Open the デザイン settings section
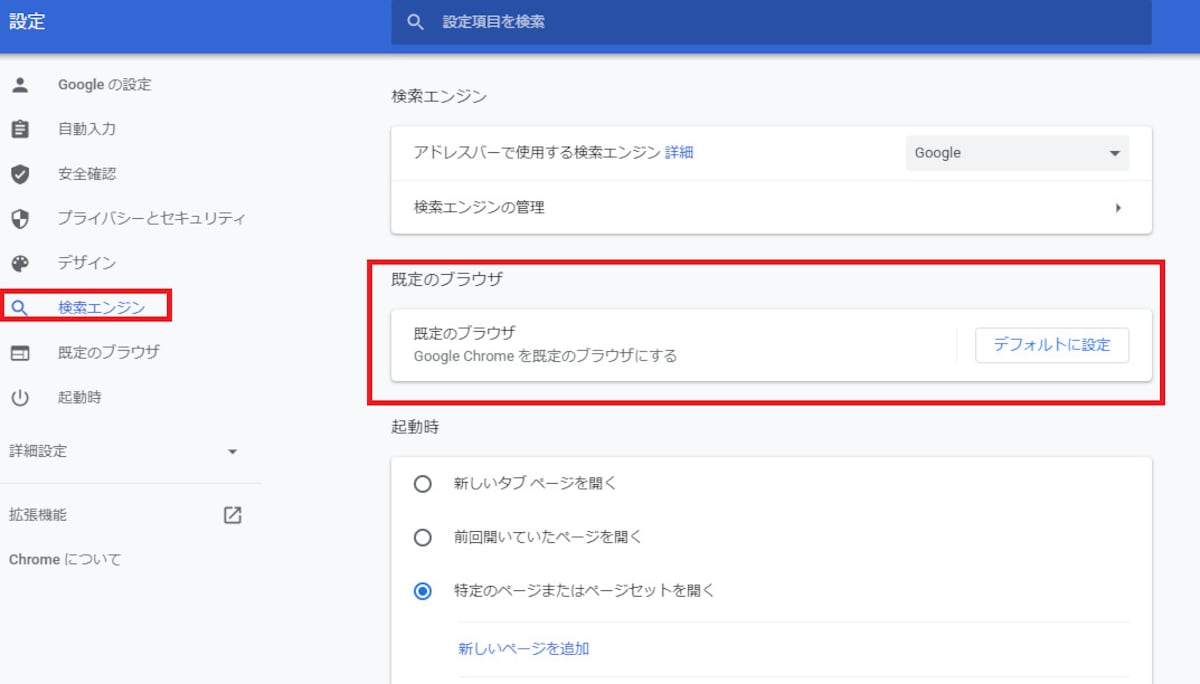Image resolution: width=1200 pixels, height=684 pixels. coord(87,263)
